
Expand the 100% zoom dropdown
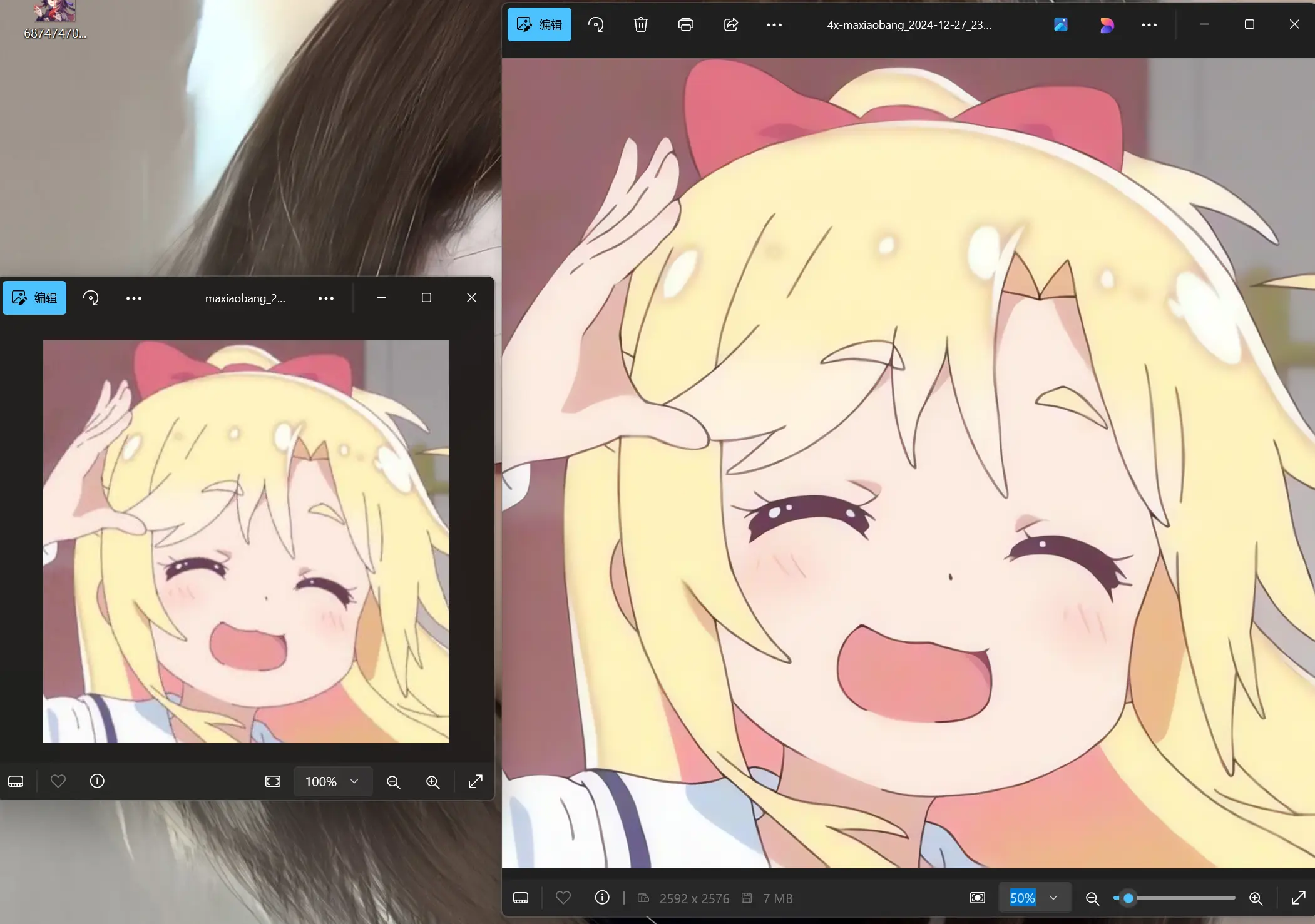pyautogui.click(x=354, y=781)
